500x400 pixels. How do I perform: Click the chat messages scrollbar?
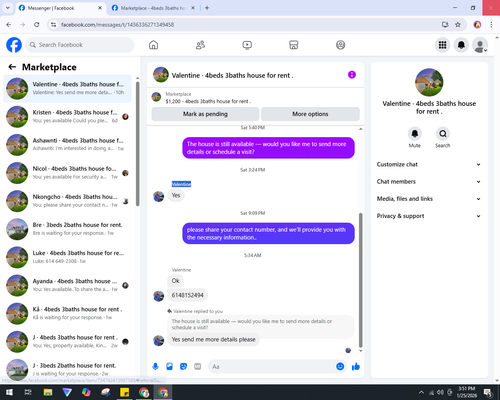point(360,280)
